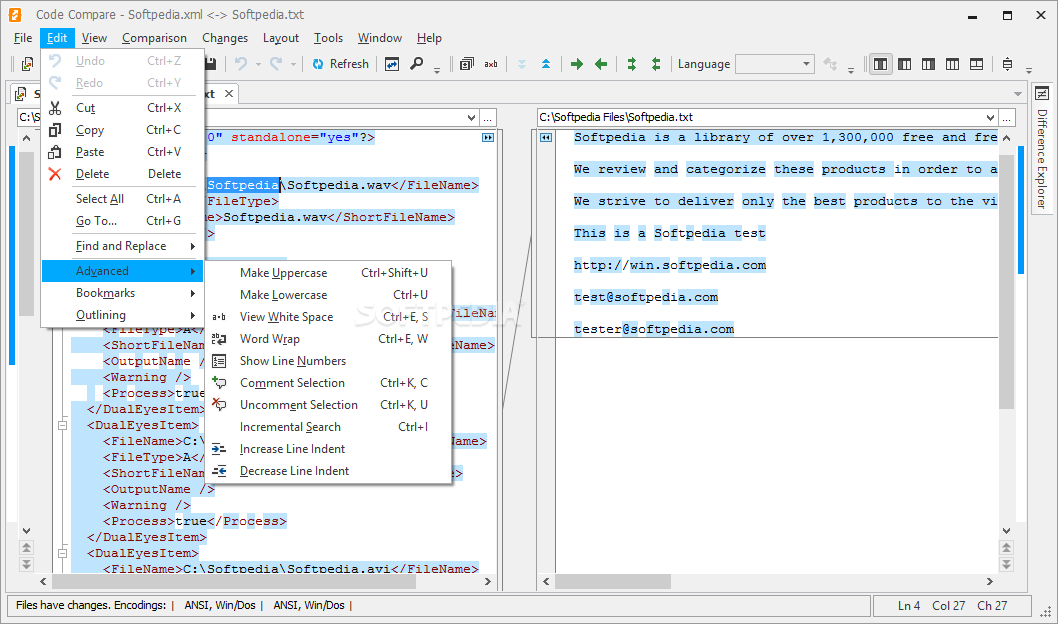The image size is (1058, 624).
Task: Open the magnifier find tool
Action: [417, 64]
